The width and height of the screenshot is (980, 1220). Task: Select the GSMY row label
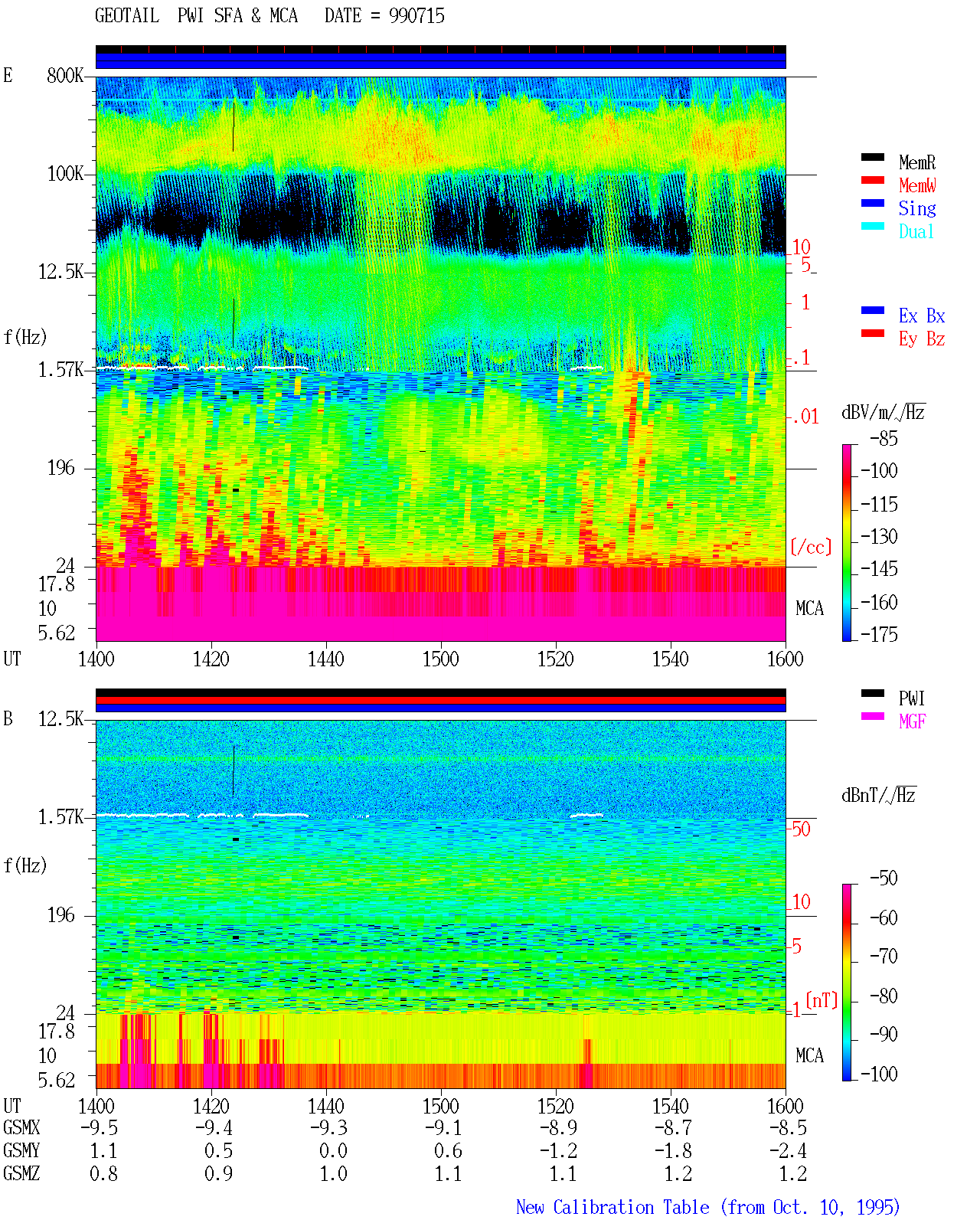point(21,1150)
